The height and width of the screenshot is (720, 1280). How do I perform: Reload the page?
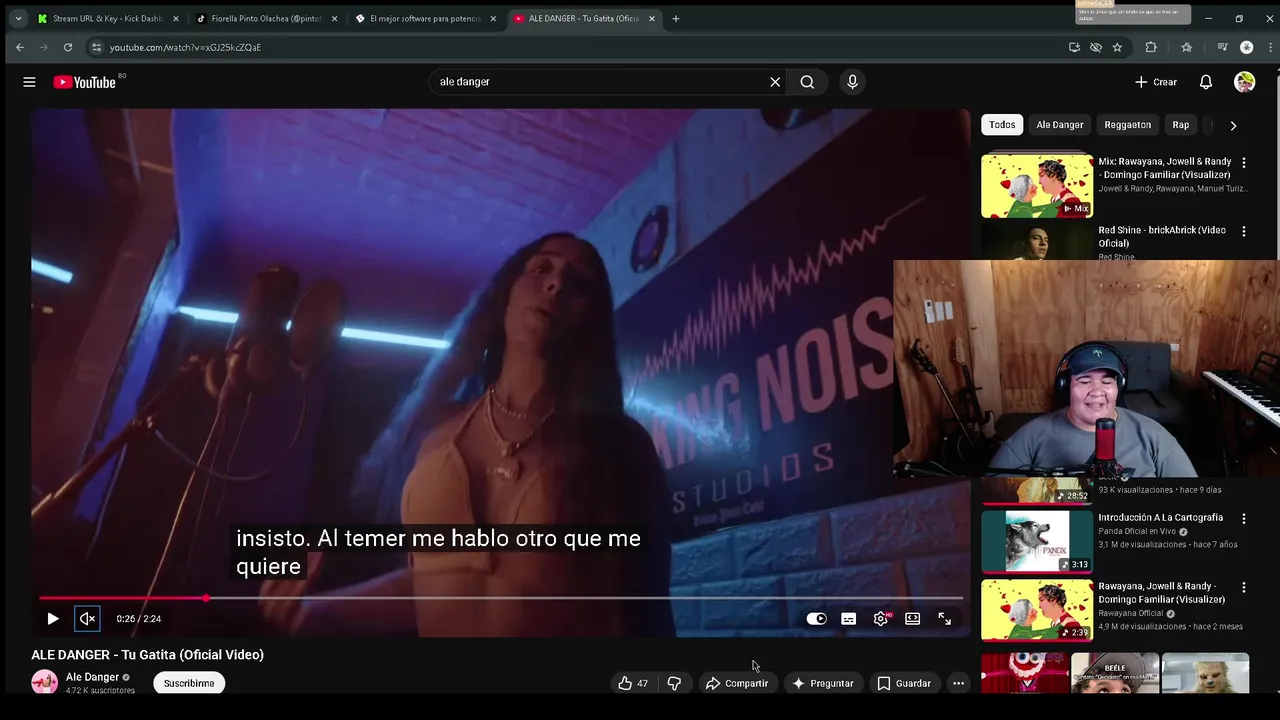tap(68, 47)
